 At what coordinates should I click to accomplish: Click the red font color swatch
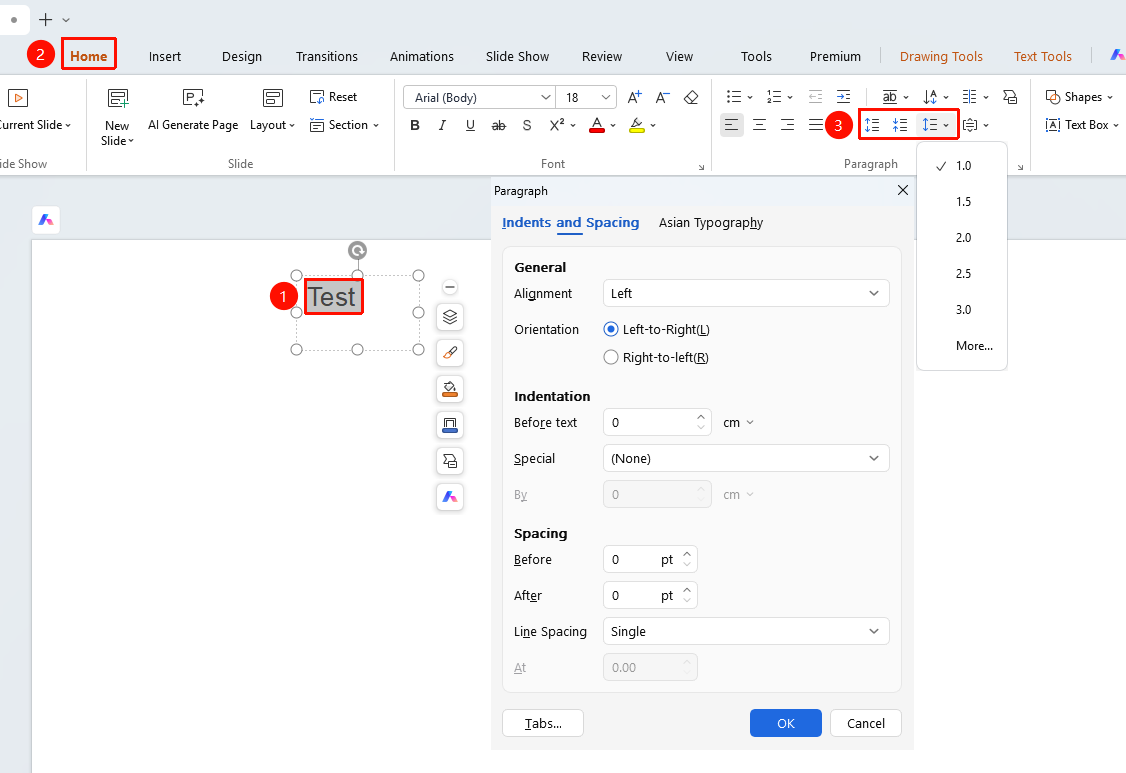coord(596,126)
